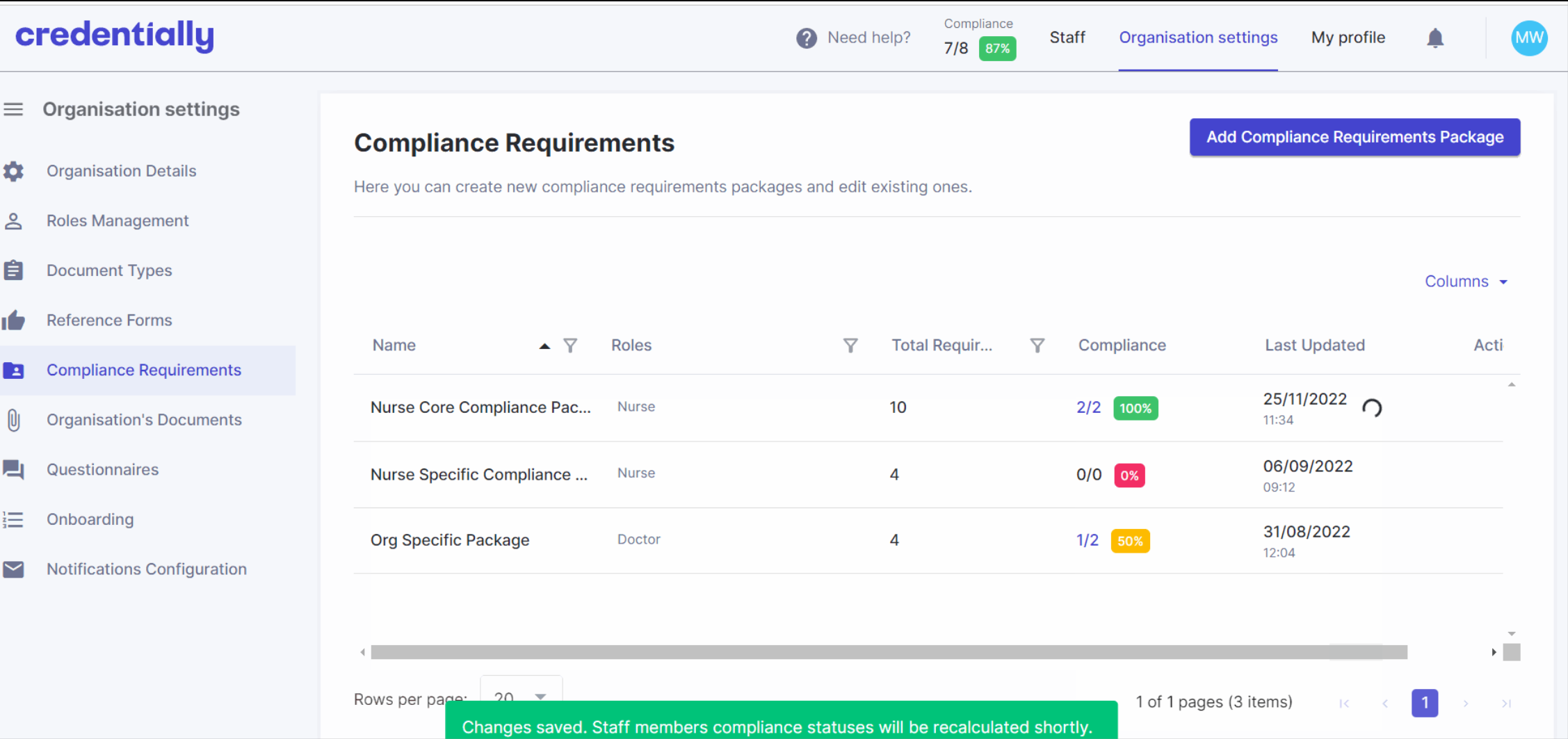Click the Doctor role cell

click(x=638, y=539)
